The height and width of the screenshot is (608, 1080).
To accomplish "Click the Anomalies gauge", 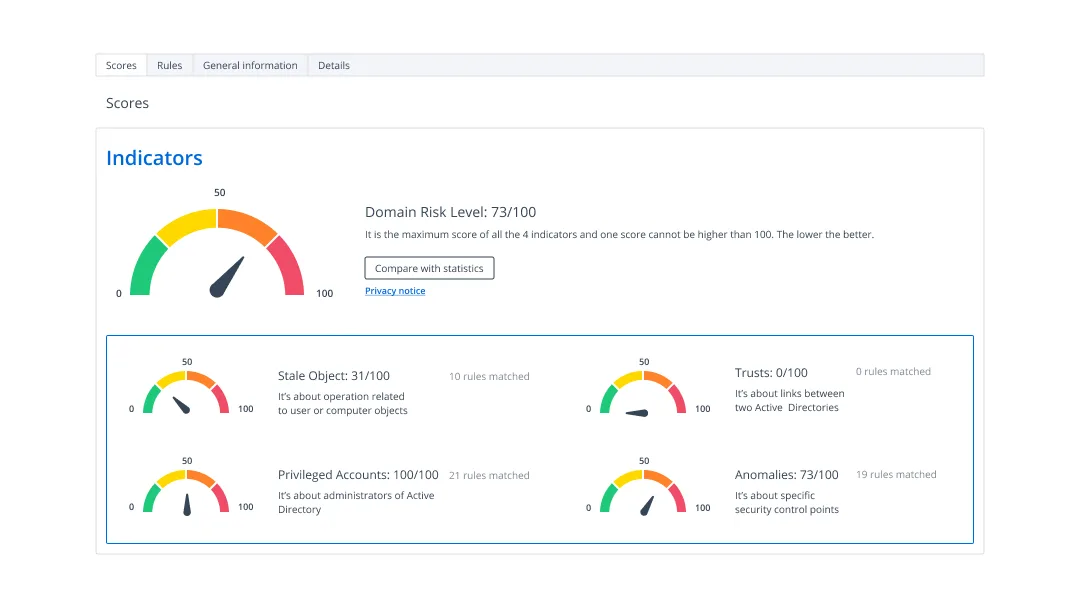I will 643,492.
